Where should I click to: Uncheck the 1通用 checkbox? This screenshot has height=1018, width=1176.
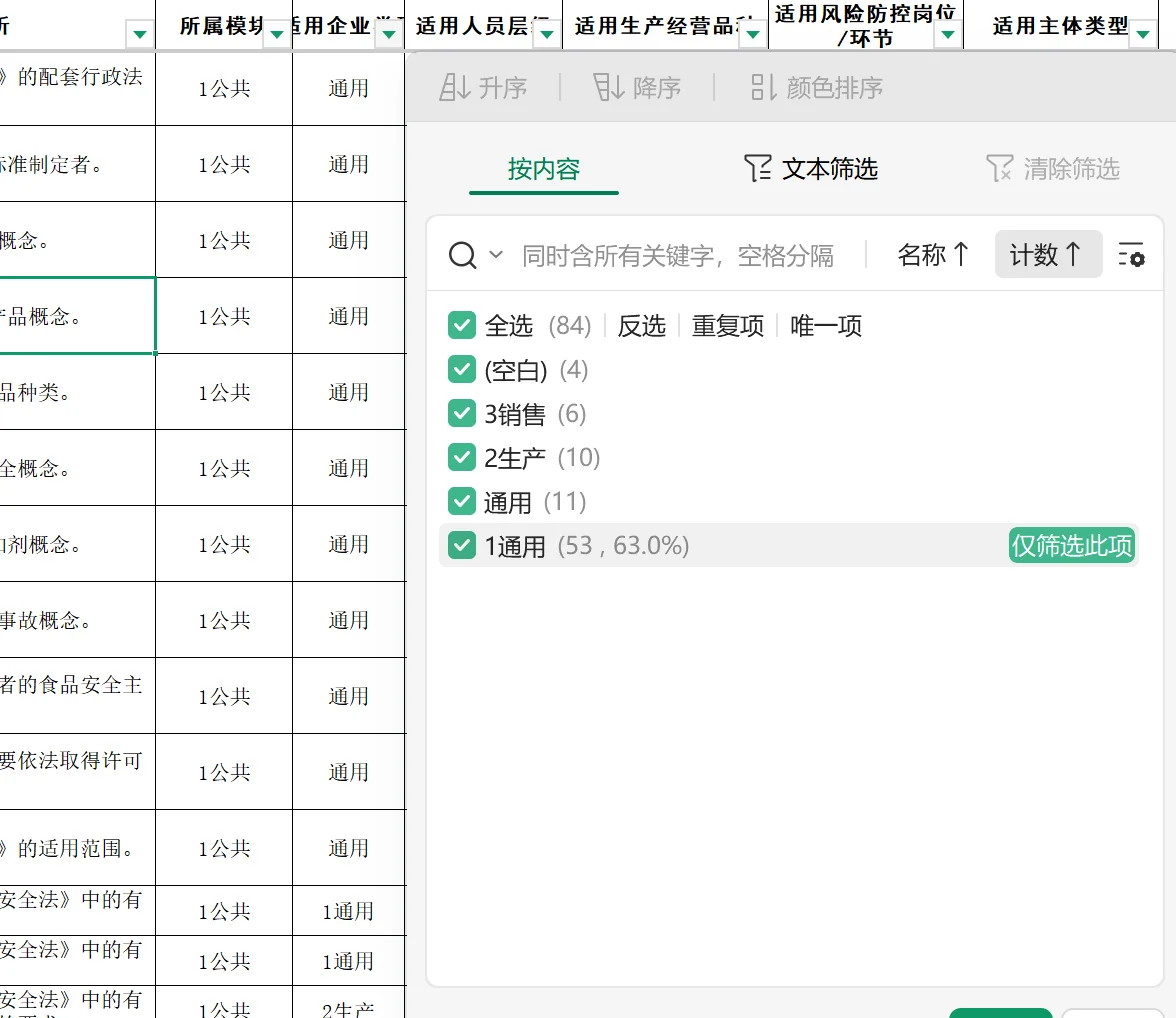click(x=462, y=545)
